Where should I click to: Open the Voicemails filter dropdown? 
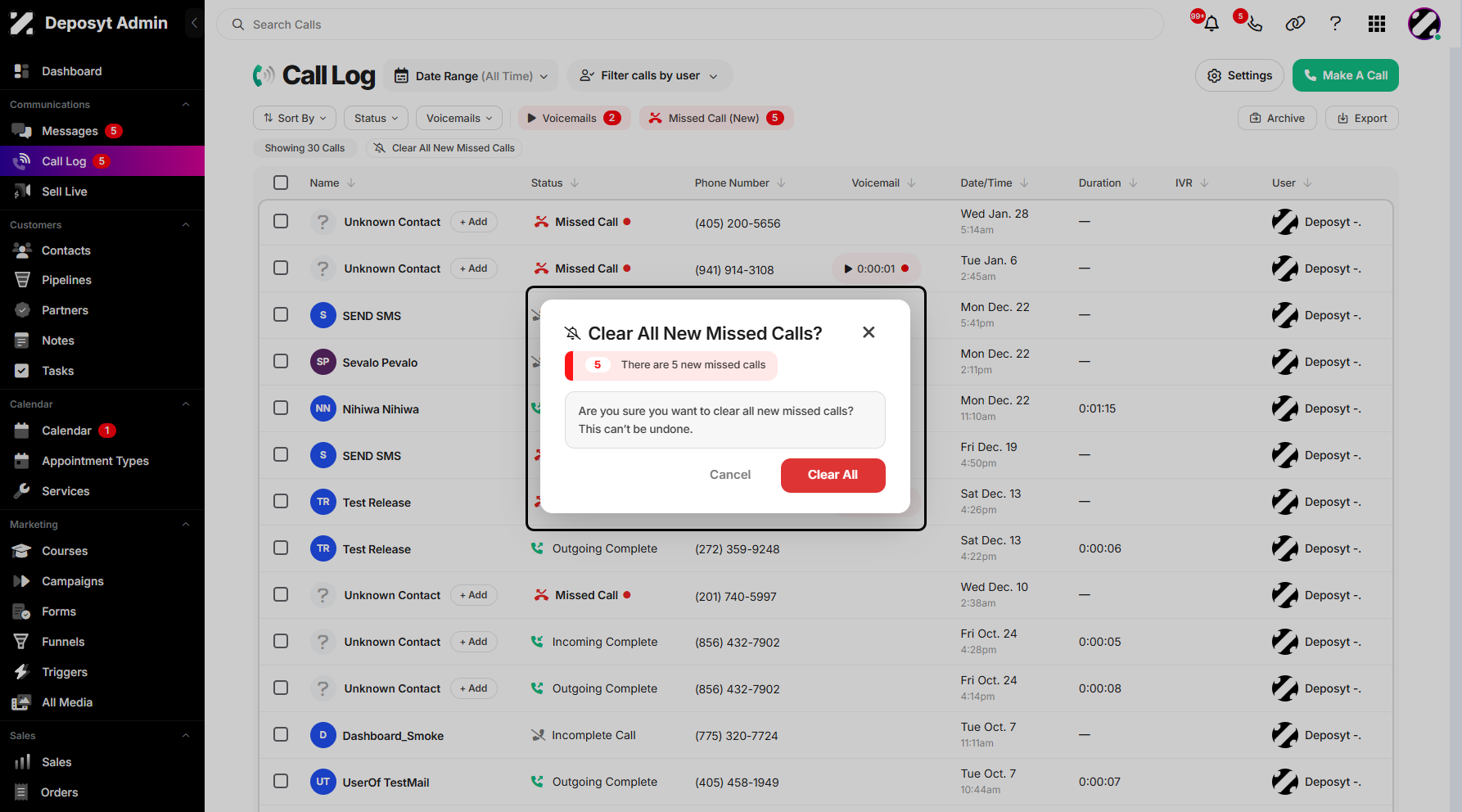(459, 118)
